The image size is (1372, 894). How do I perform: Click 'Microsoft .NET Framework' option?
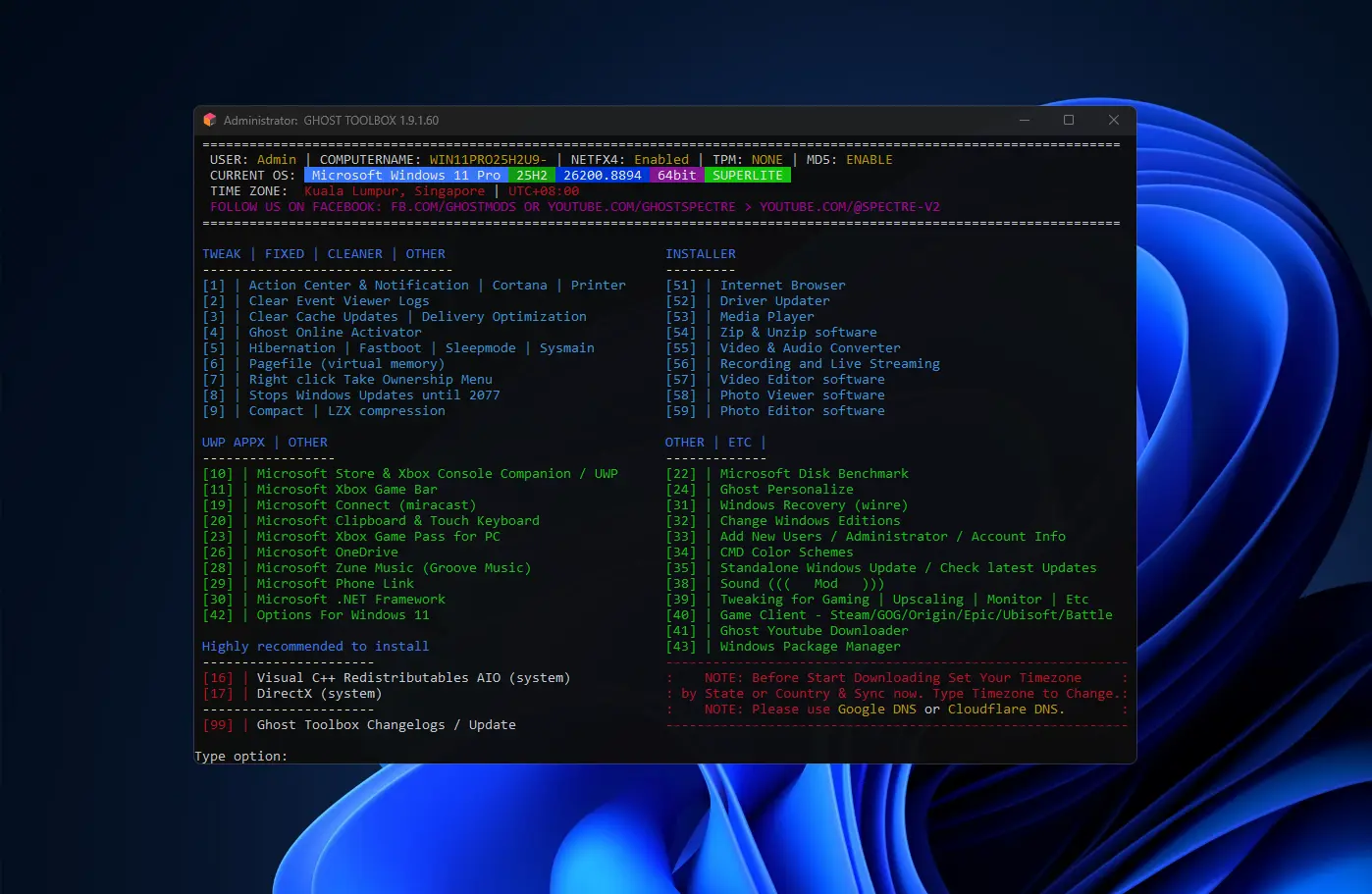pos(351,600)
